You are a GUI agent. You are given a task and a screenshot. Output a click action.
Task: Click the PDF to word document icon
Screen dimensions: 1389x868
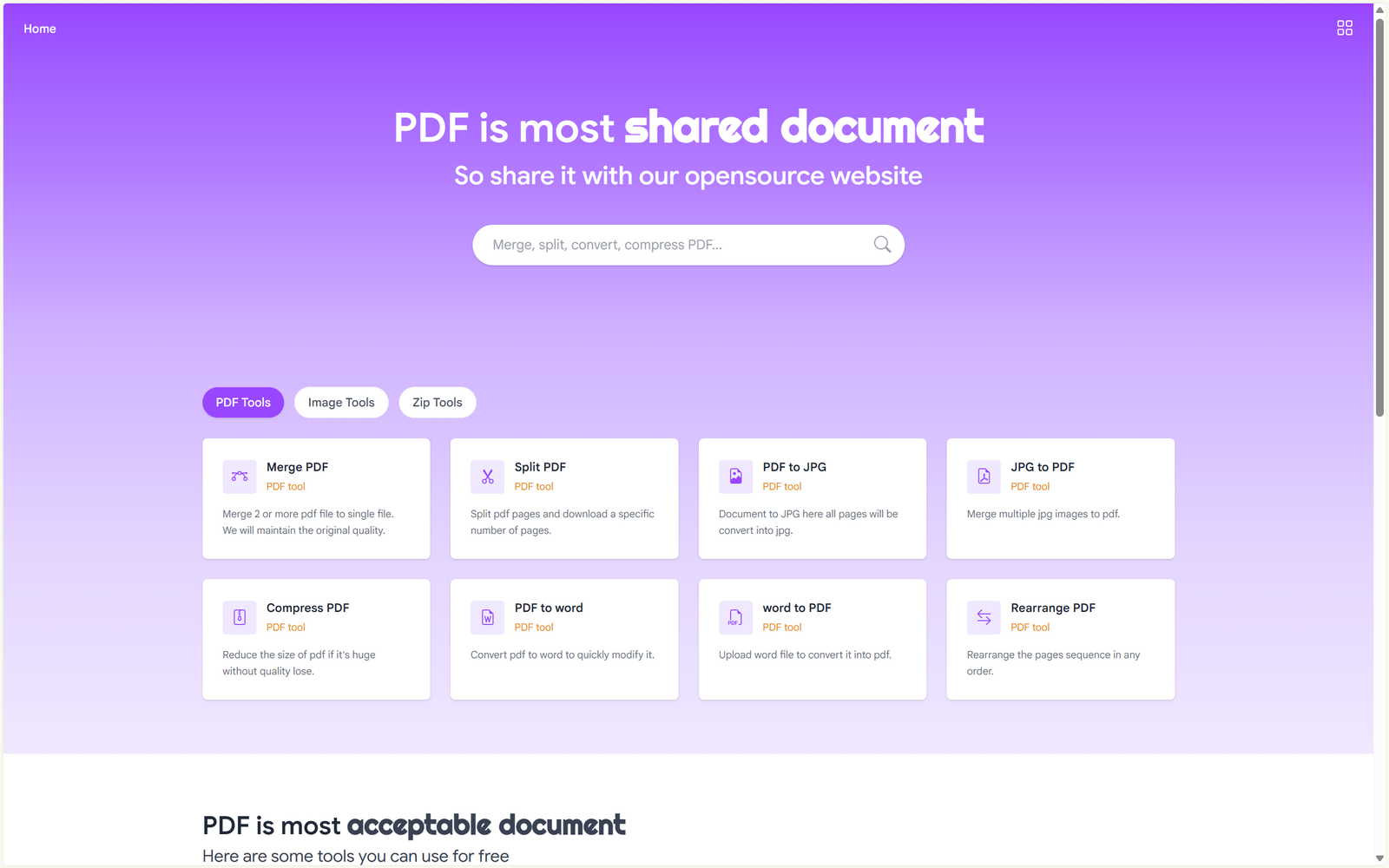pos(487,617)
